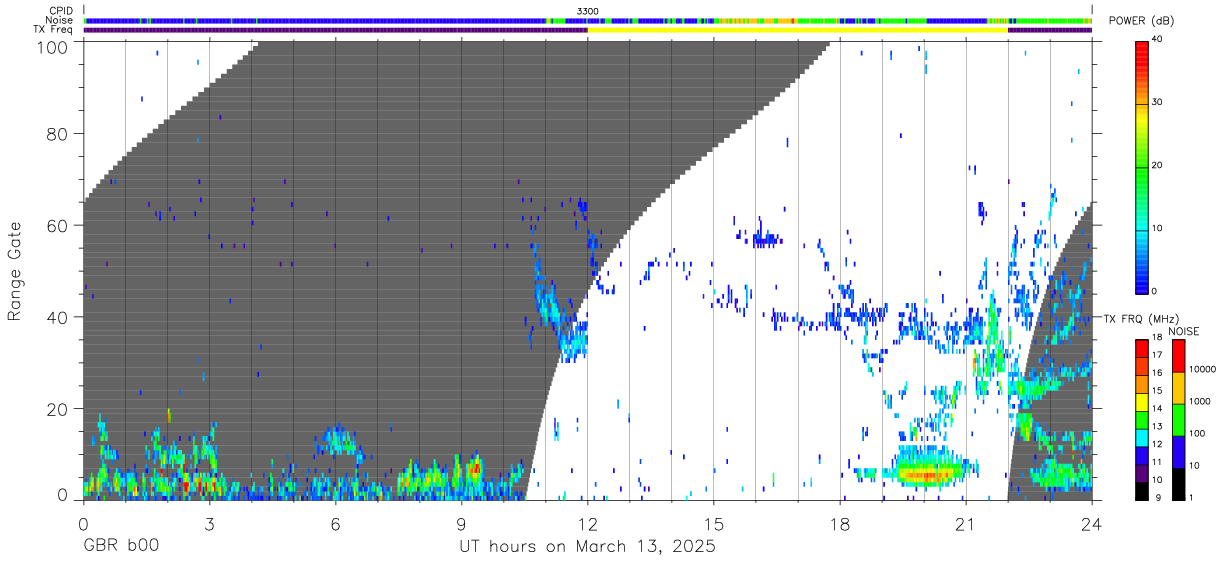Click the x-axis tick label 3
1228x567 pixels.
coord(209,524)
